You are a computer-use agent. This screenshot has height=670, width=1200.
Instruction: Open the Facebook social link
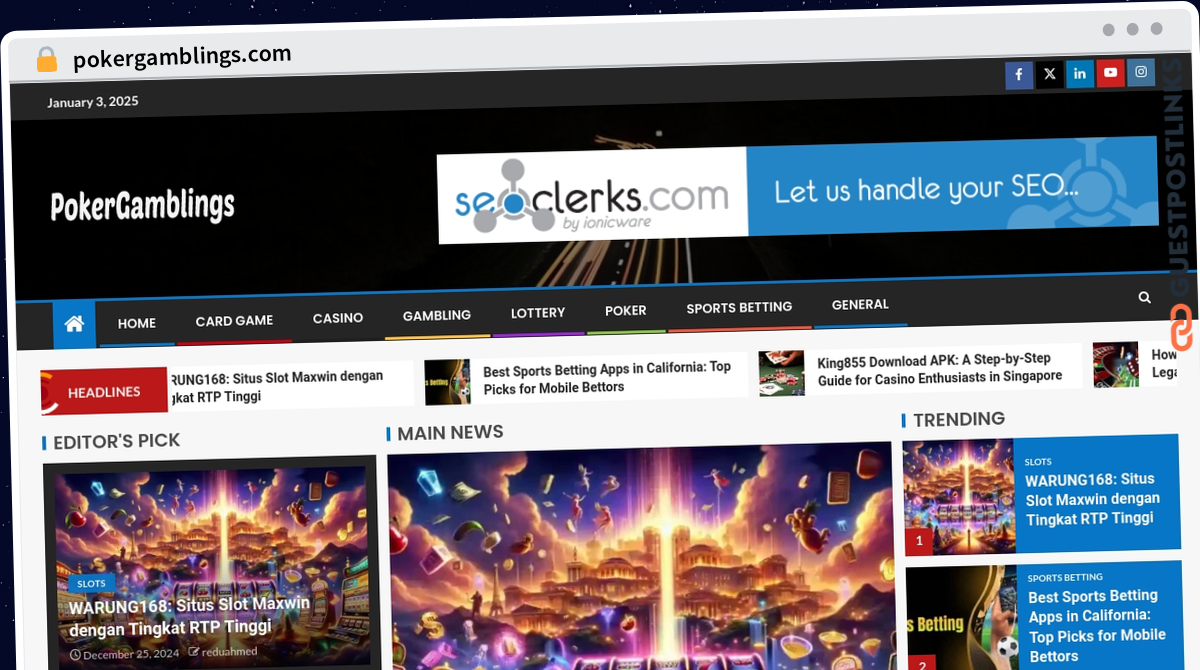click(1019, 75)
